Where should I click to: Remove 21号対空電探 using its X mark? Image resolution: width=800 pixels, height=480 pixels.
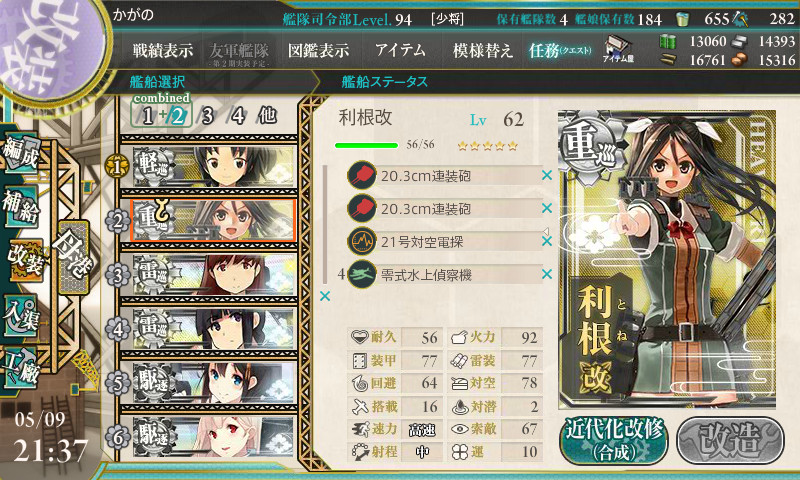[x=547, y=241]
